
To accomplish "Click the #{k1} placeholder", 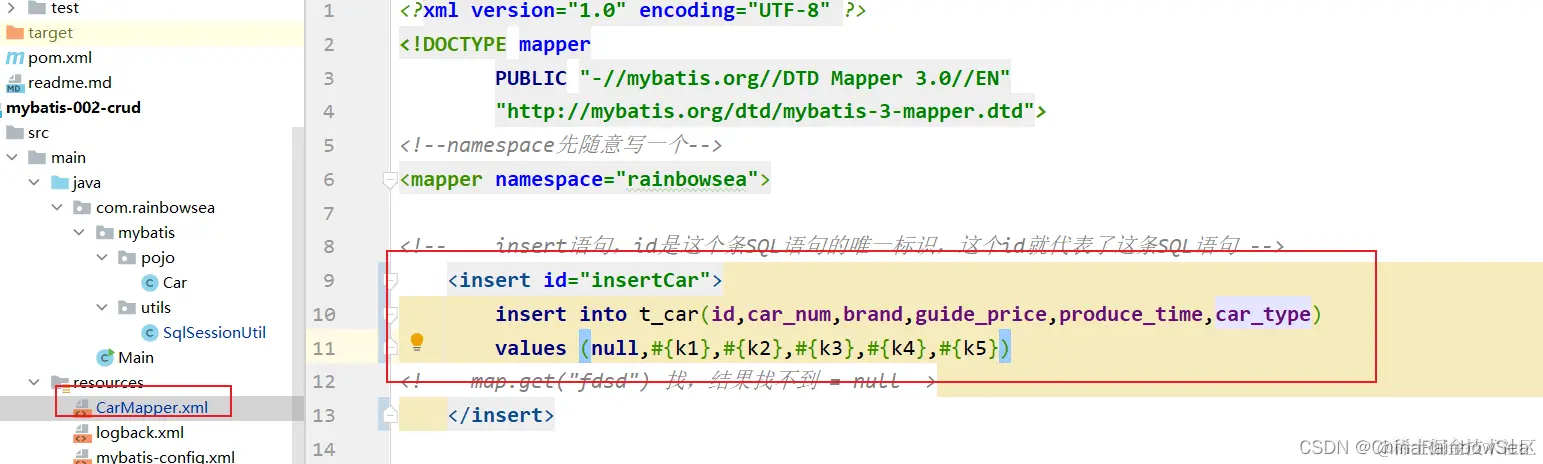I will [x=681, y=348].
